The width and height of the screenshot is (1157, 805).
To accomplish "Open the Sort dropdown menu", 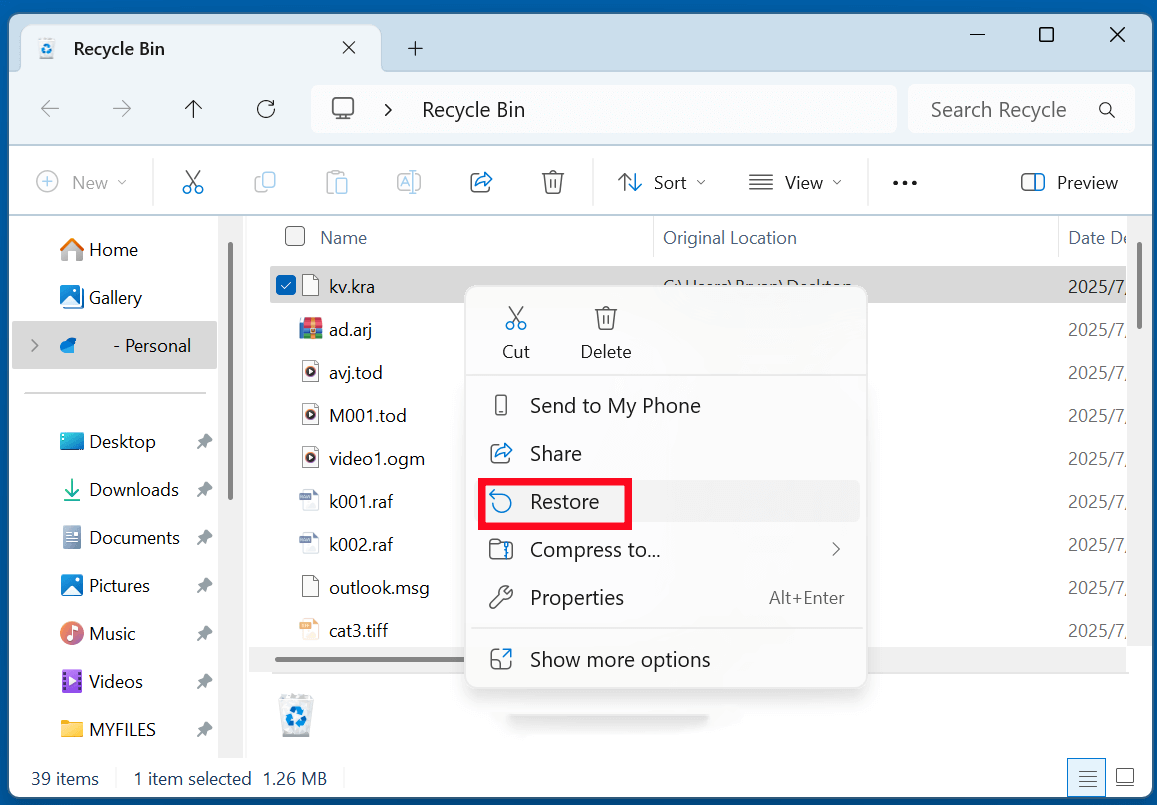I will pyautogui.click(x=661, y=182).
